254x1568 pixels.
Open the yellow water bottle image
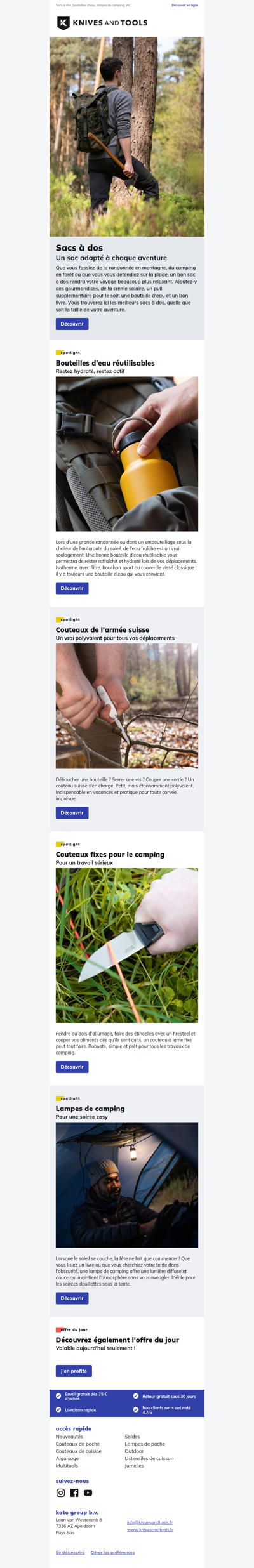point(127,454)
